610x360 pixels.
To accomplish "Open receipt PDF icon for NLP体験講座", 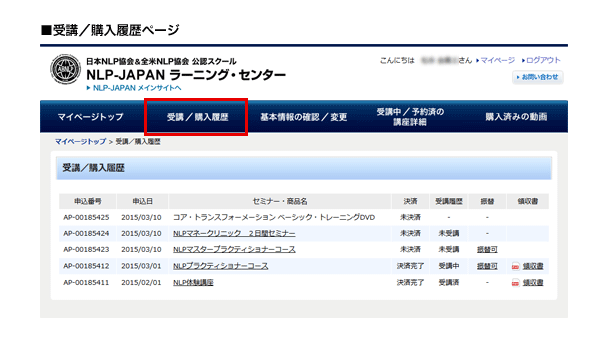I will click(x=515, y=283).
